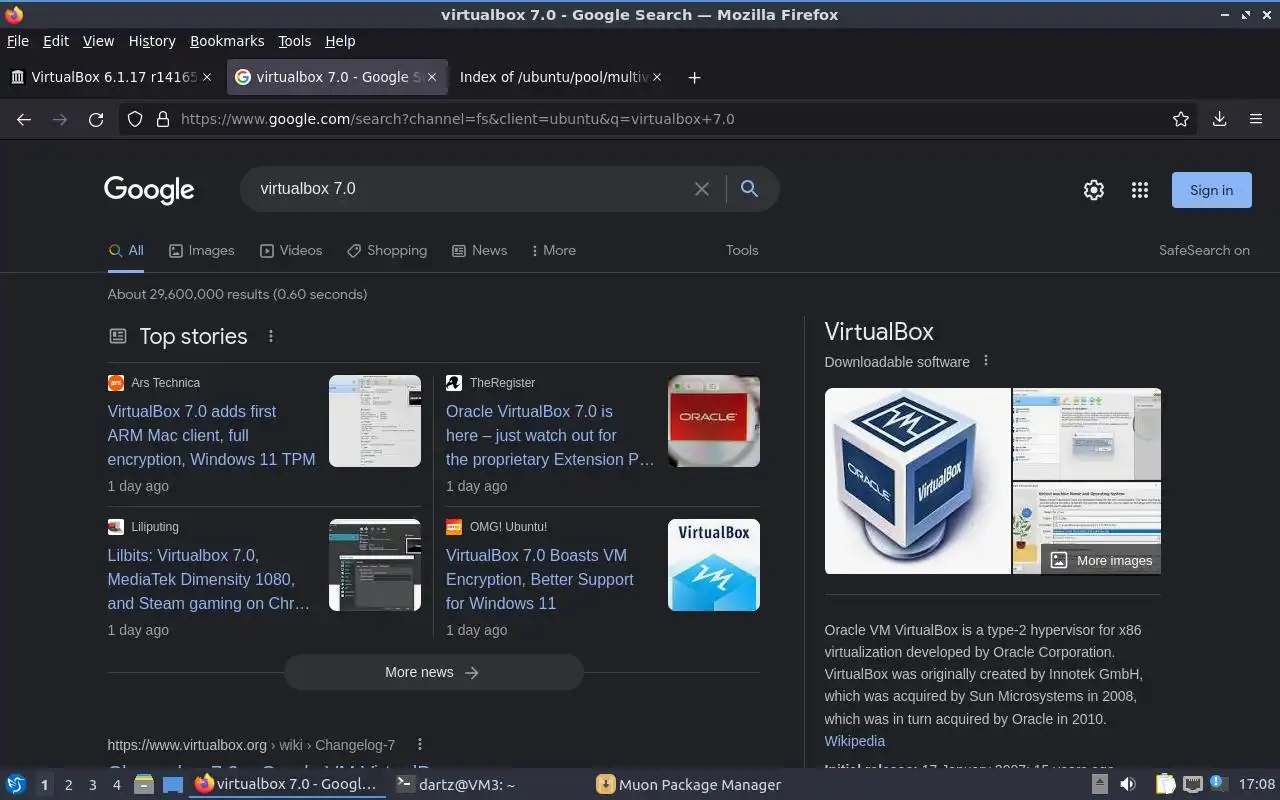Switch to virtual desktop 2 in the pager
Image resolution: width=1280 pixels, height=800 pixels.
[68, 785]
